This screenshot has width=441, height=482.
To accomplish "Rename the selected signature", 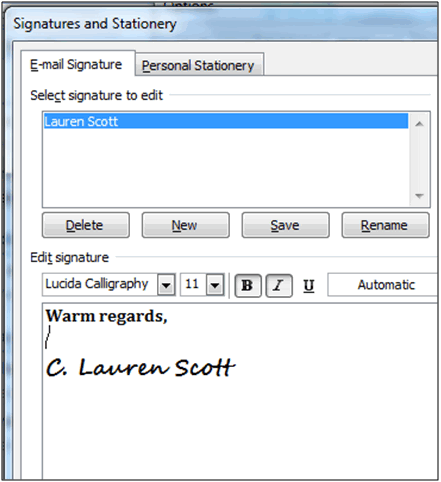I will 385,225.
